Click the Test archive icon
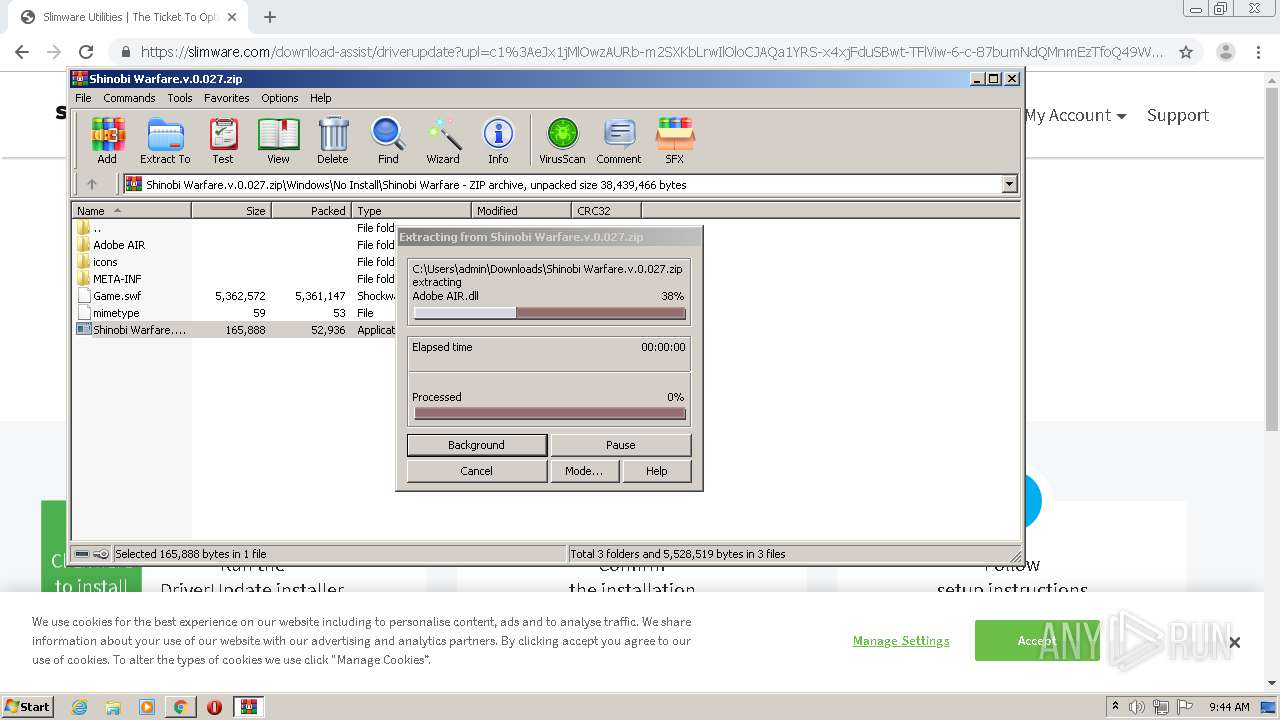The height and width of the screenshot is (720, 1280). 223,140
